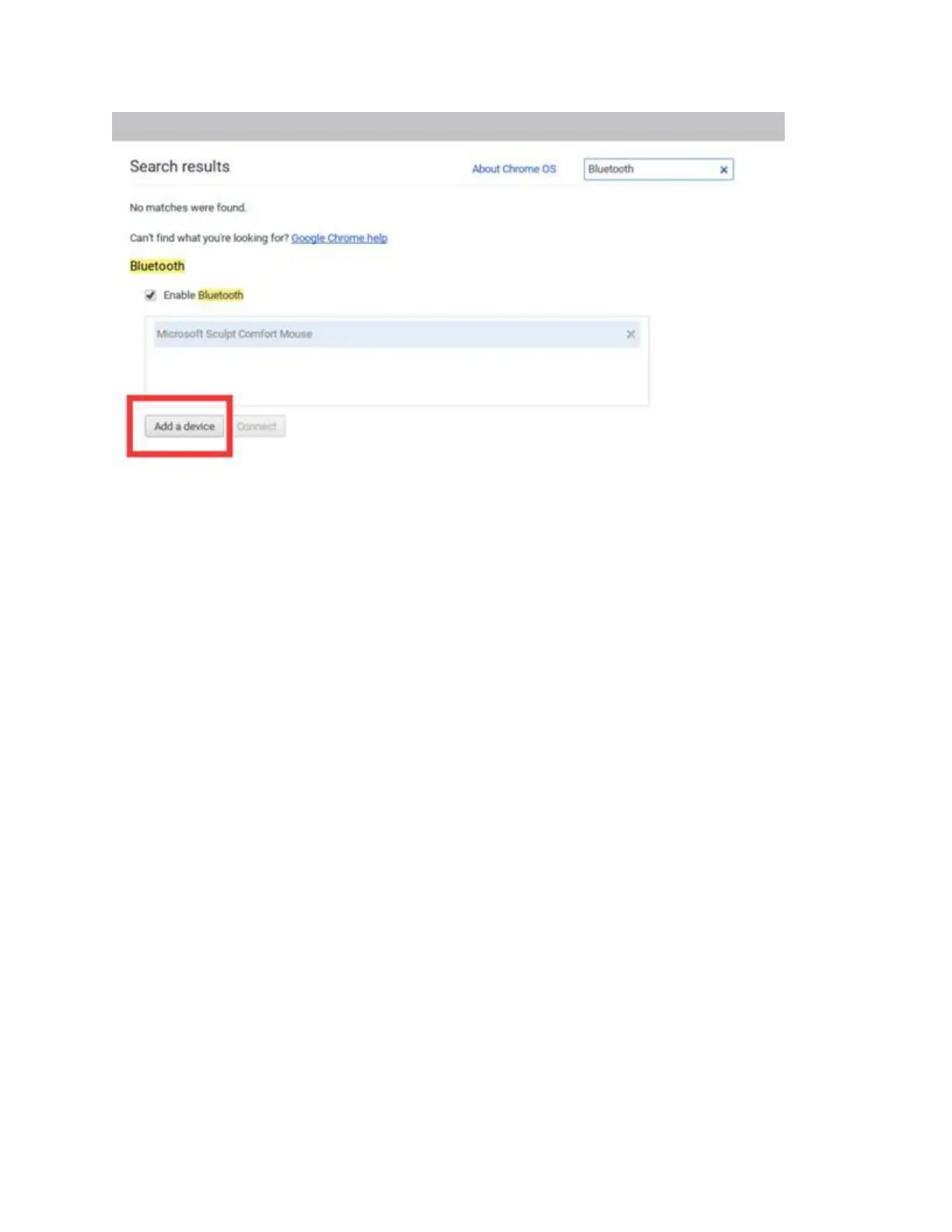Click the gray bar at the top
The width and height of the screenshot is (952, 1232).
pyautogui.click(x=448, y=126)
